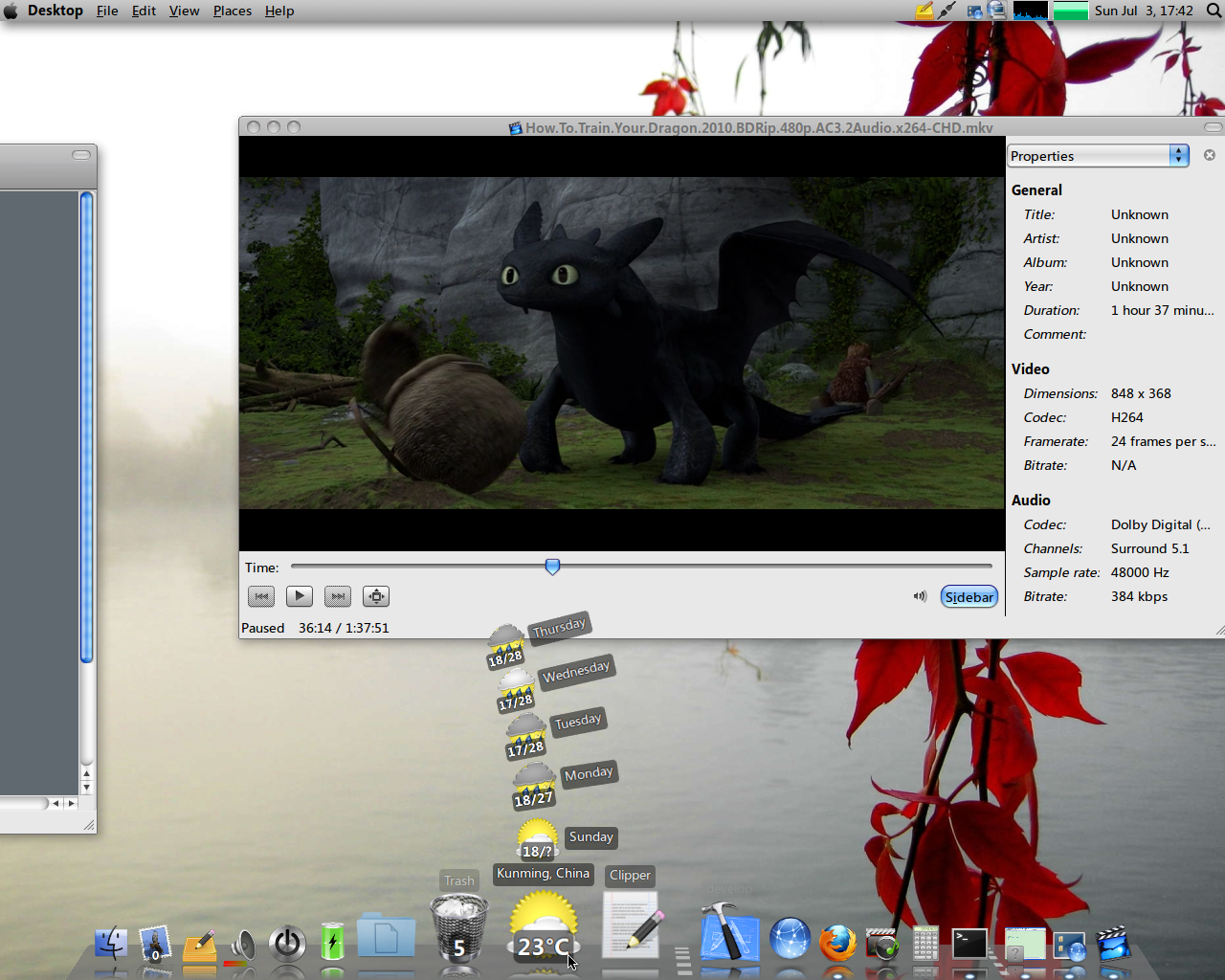Click the green battery icon in dock

[x=332, y=942]
